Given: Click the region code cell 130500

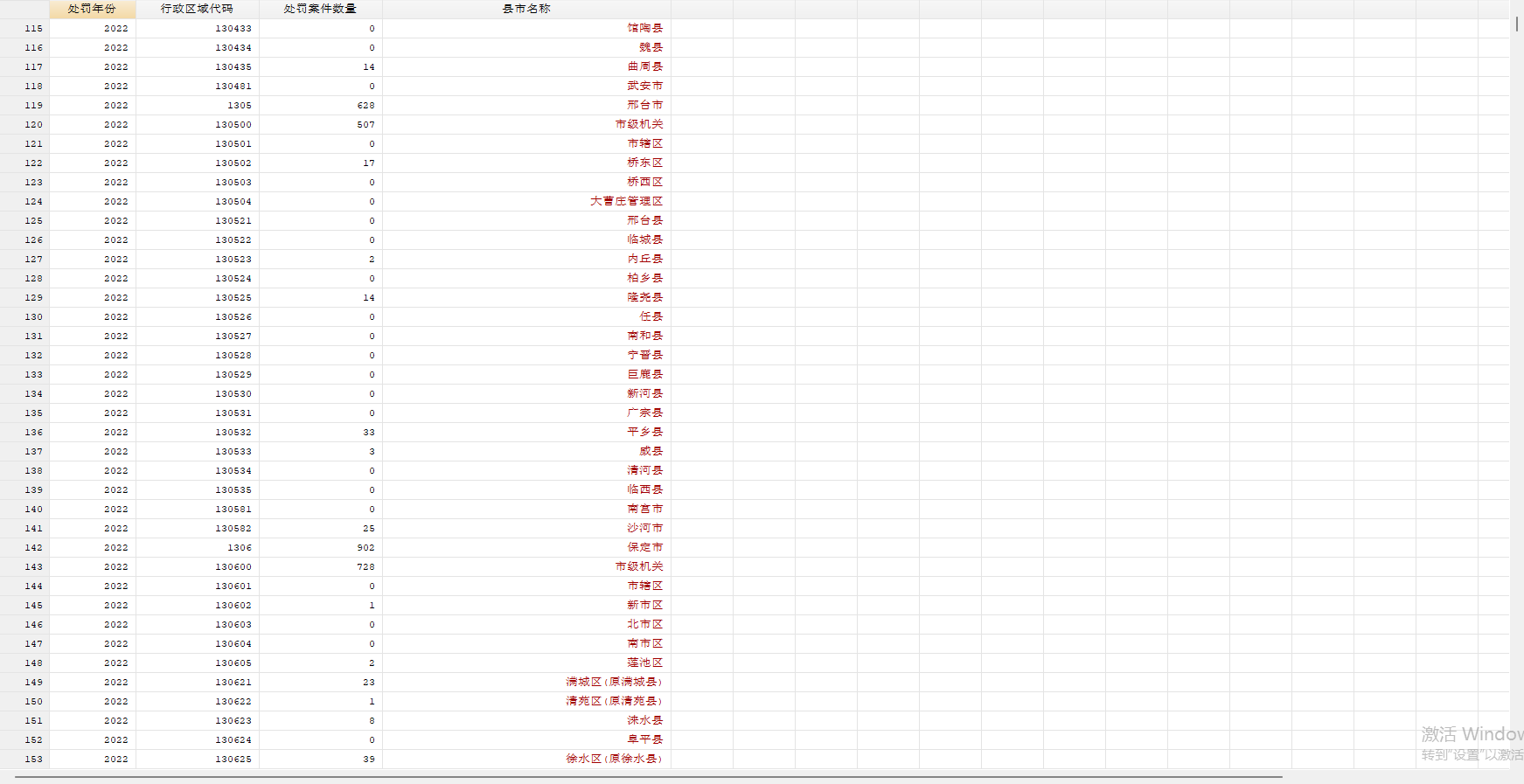Looking at the screenshot, I should [x=198, y=125].
